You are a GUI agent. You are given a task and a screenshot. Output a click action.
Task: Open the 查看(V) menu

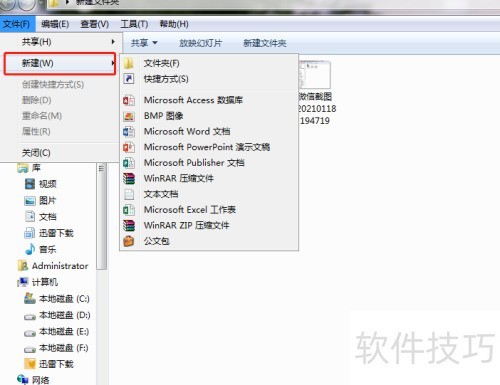coord(95,24)
